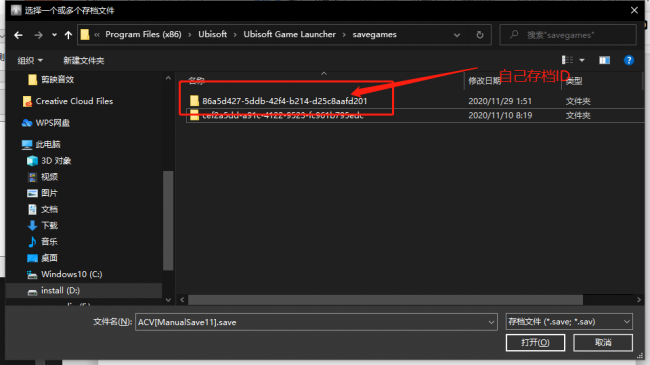
Task: Sort by 名称 column header
Action: pos(196,80)
